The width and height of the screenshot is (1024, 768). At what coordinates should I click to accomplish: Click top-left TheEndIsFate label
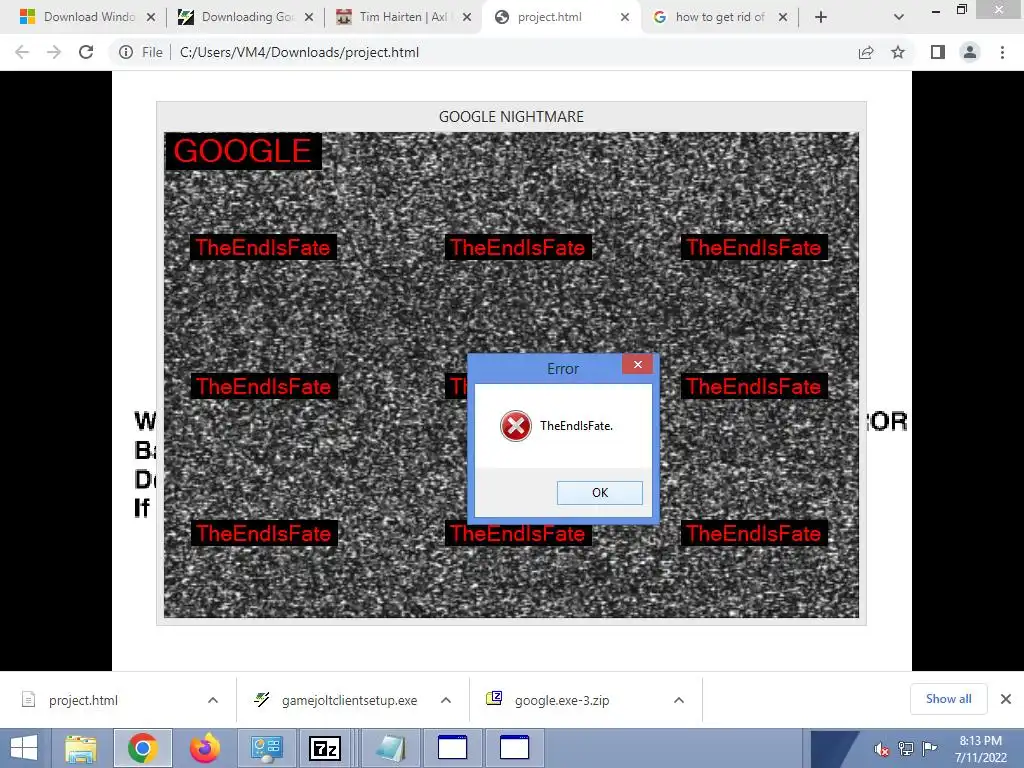click(263, 248)
